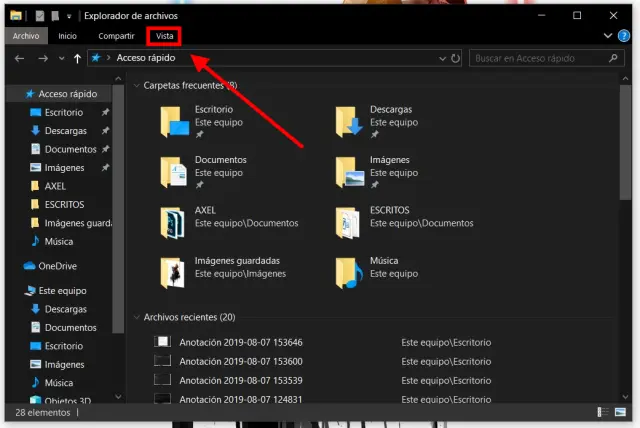640x428 pixels.
Task: Collapse the Carpetas frecuentes section
Action: 137,86
